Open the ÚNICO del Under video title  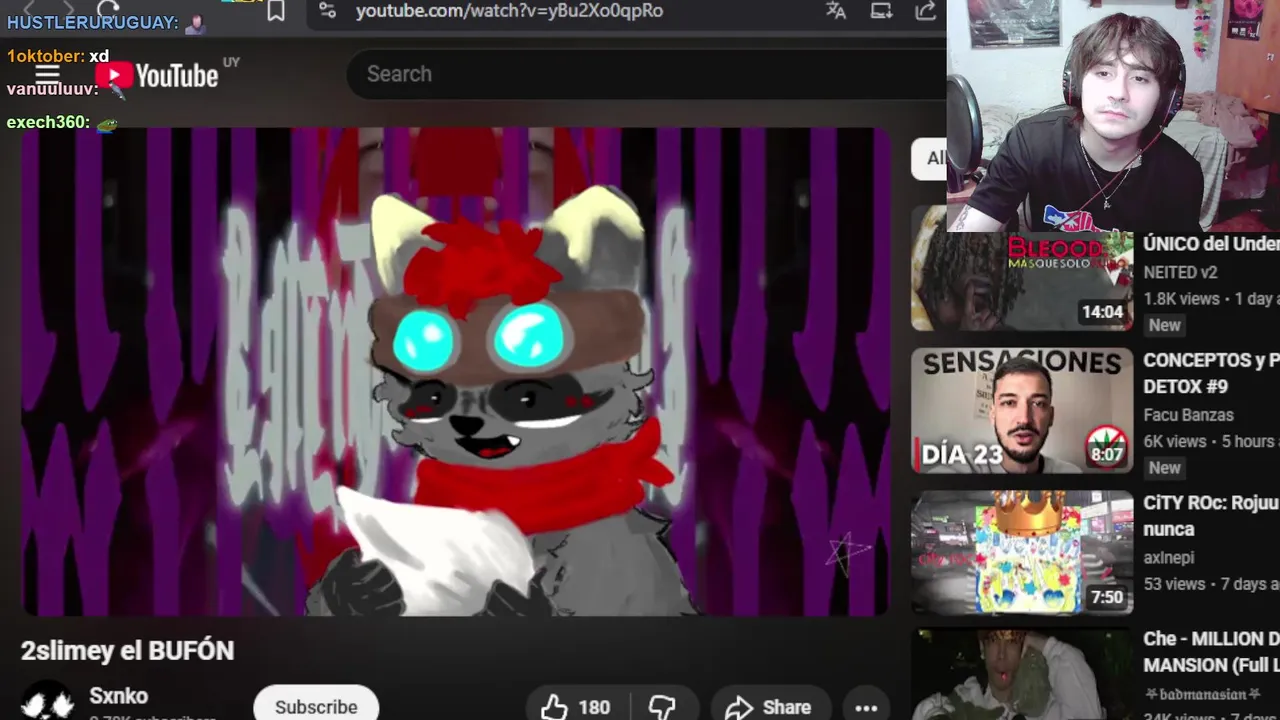pos(1211,244)
